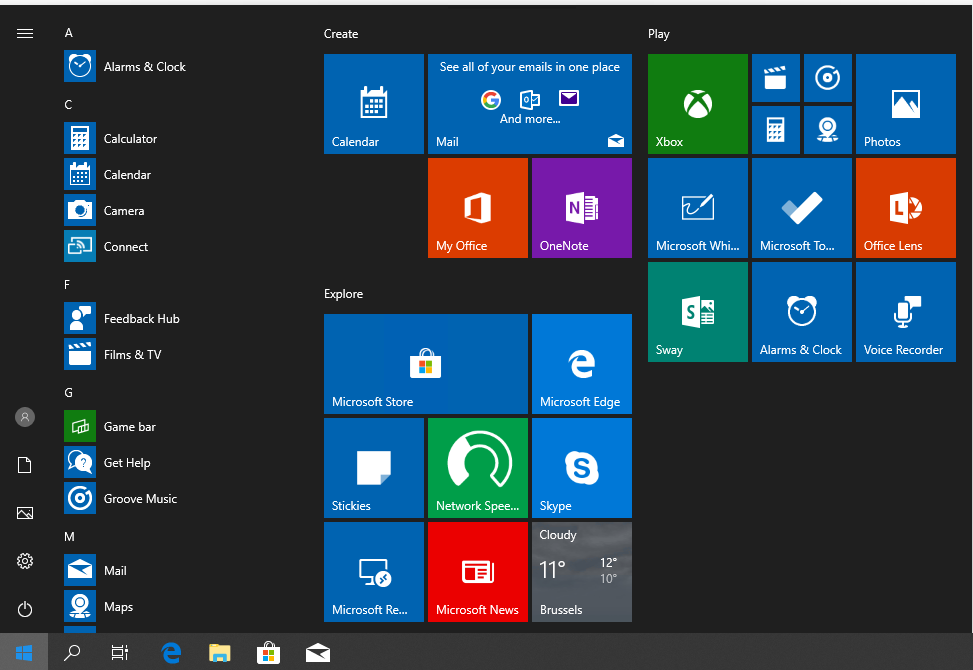
Task: Launch the Office Lens tile
Action: (x=906, y=208)
